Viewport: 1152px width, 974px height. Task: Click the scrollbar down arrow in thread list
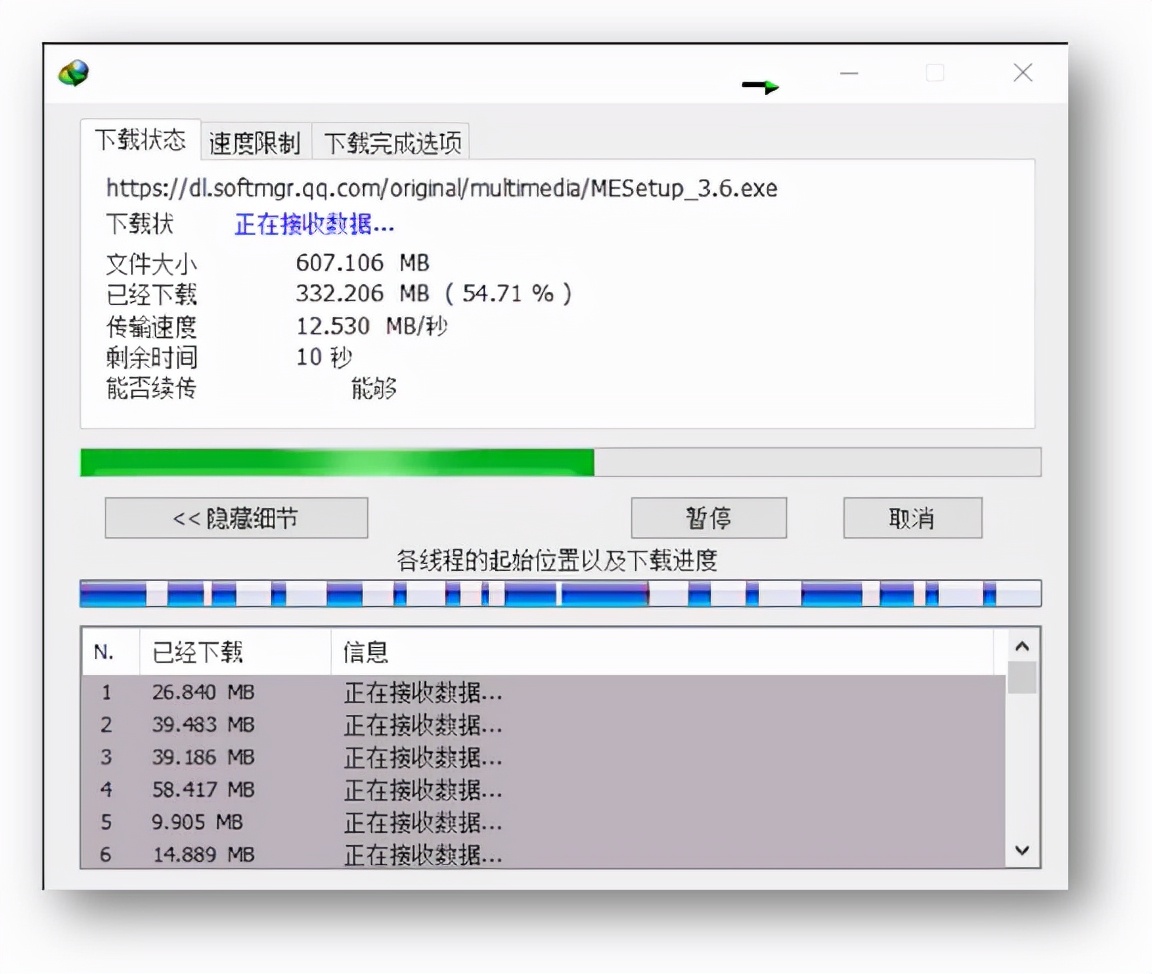coord(1022,849)
